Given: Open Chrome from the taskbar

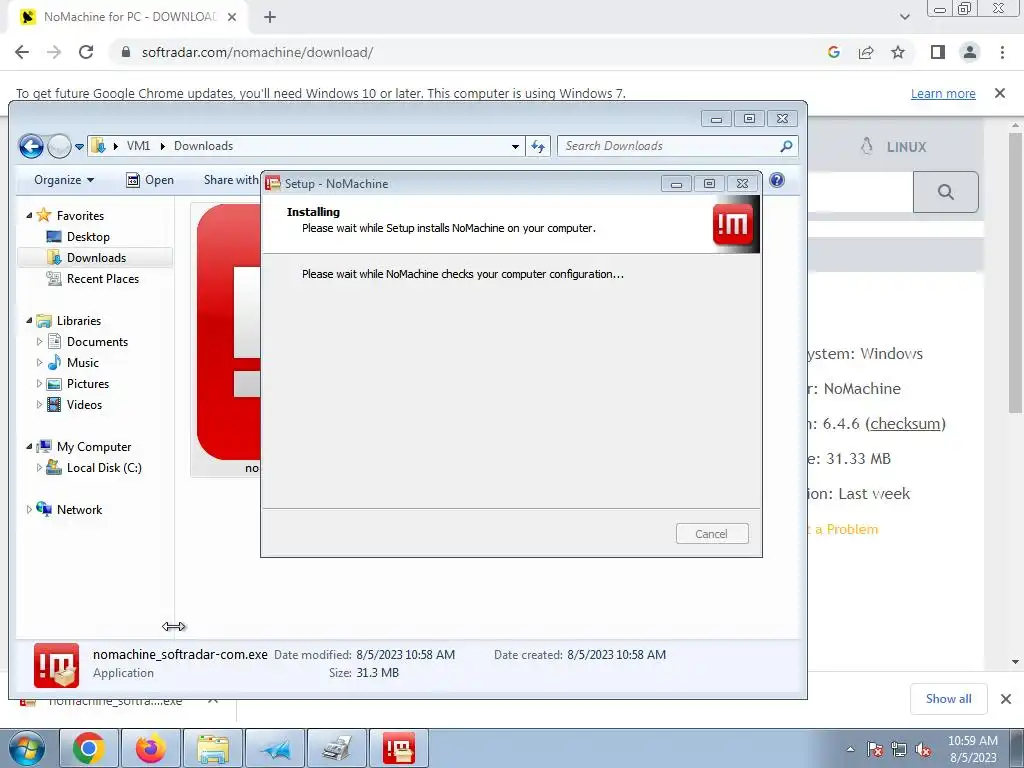Looking at the screenshot, I should point(89,748).
